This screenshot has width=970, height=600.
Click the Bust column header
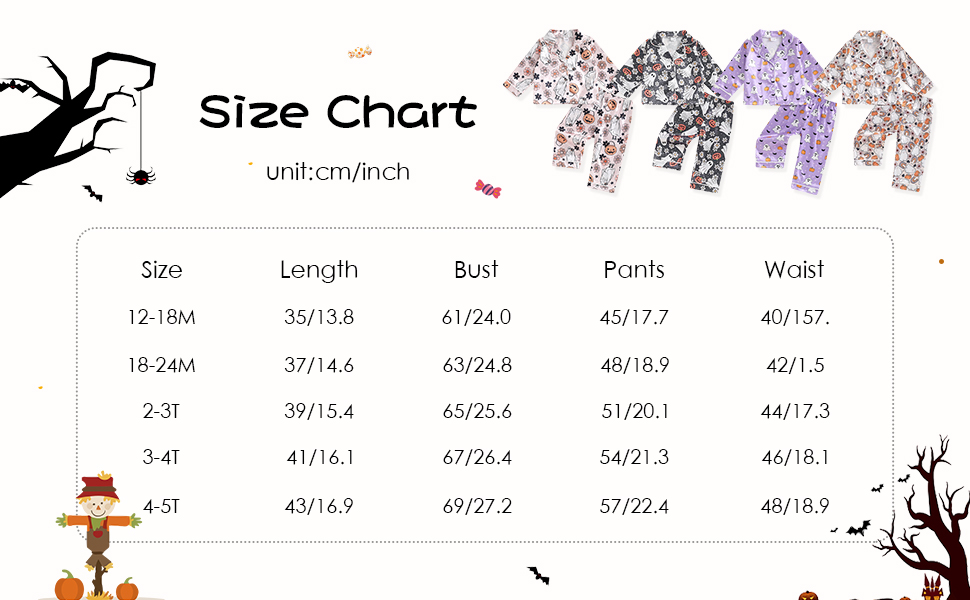[x=476, y=270]
